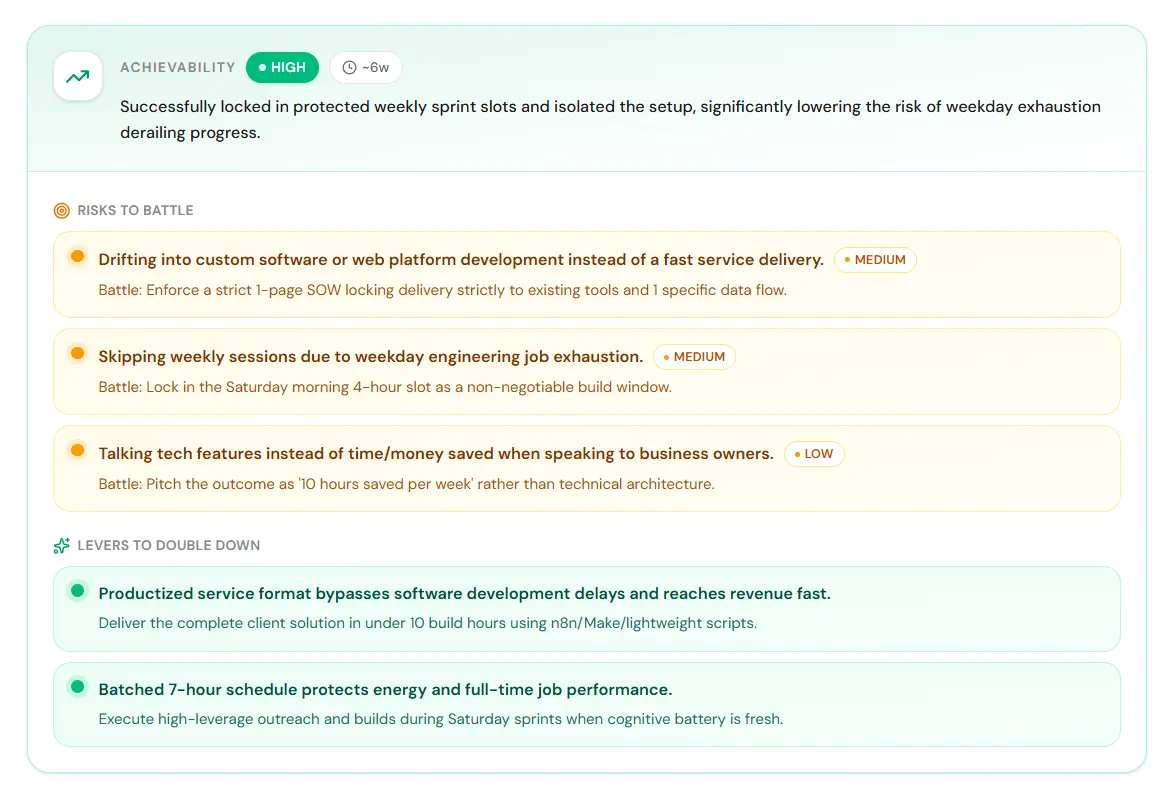
Task: Click the MEDIUM badge on the skipping sessions risk
Action: tap(694, 357)
